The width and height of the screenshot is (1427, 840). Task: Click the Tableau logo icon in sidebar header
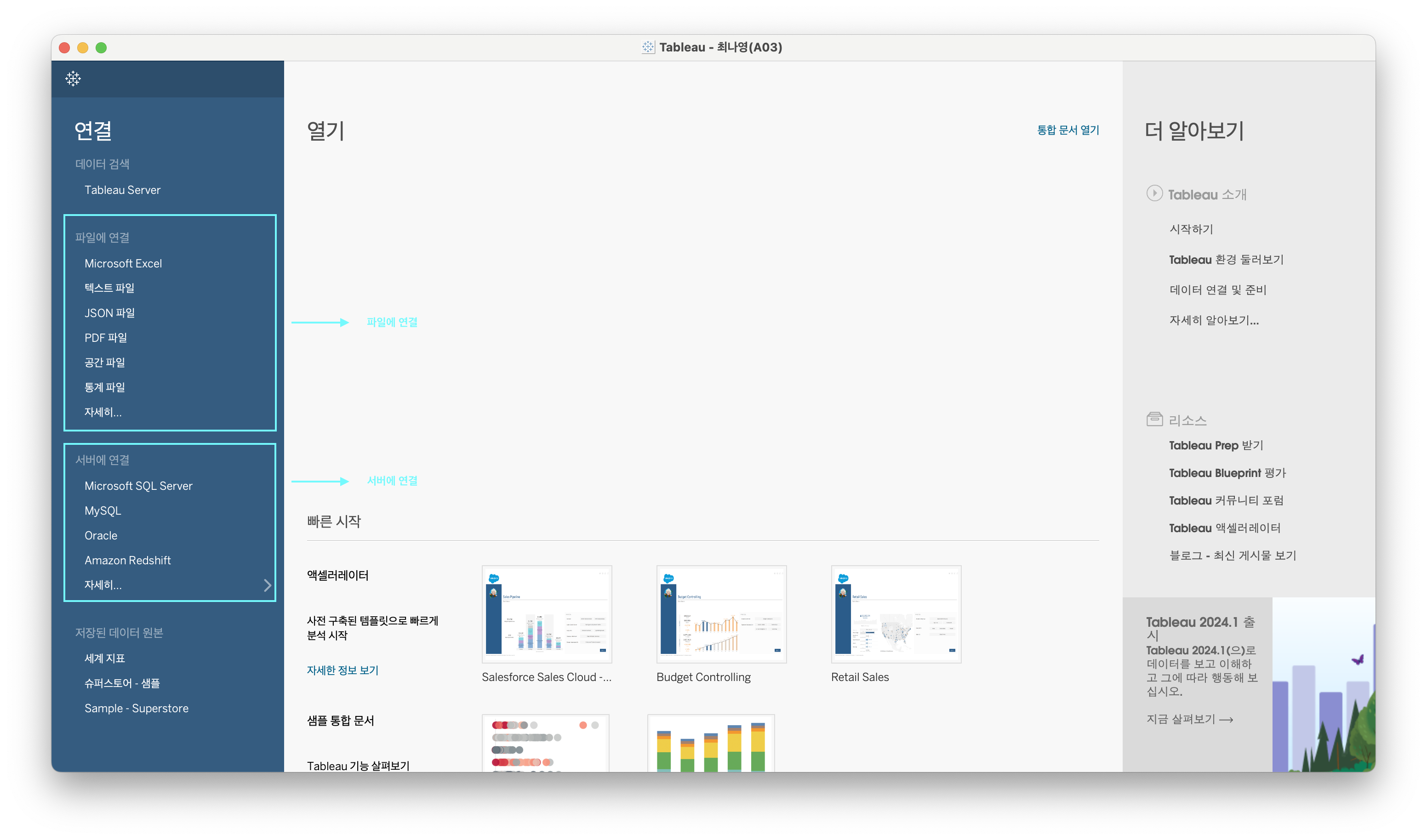(73, 79)
